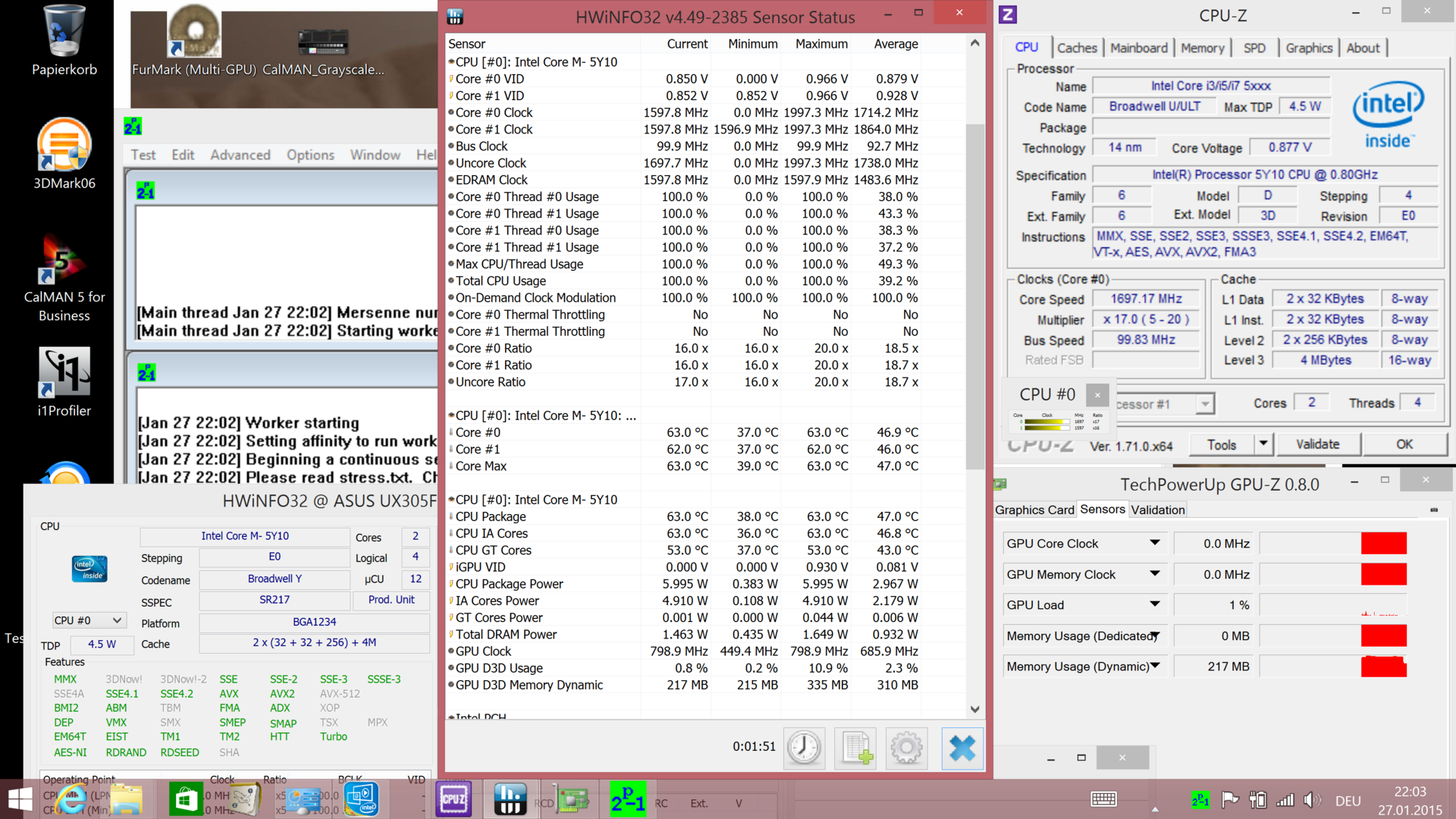Open GPU Core Clock sensor dropdown

1154,543
